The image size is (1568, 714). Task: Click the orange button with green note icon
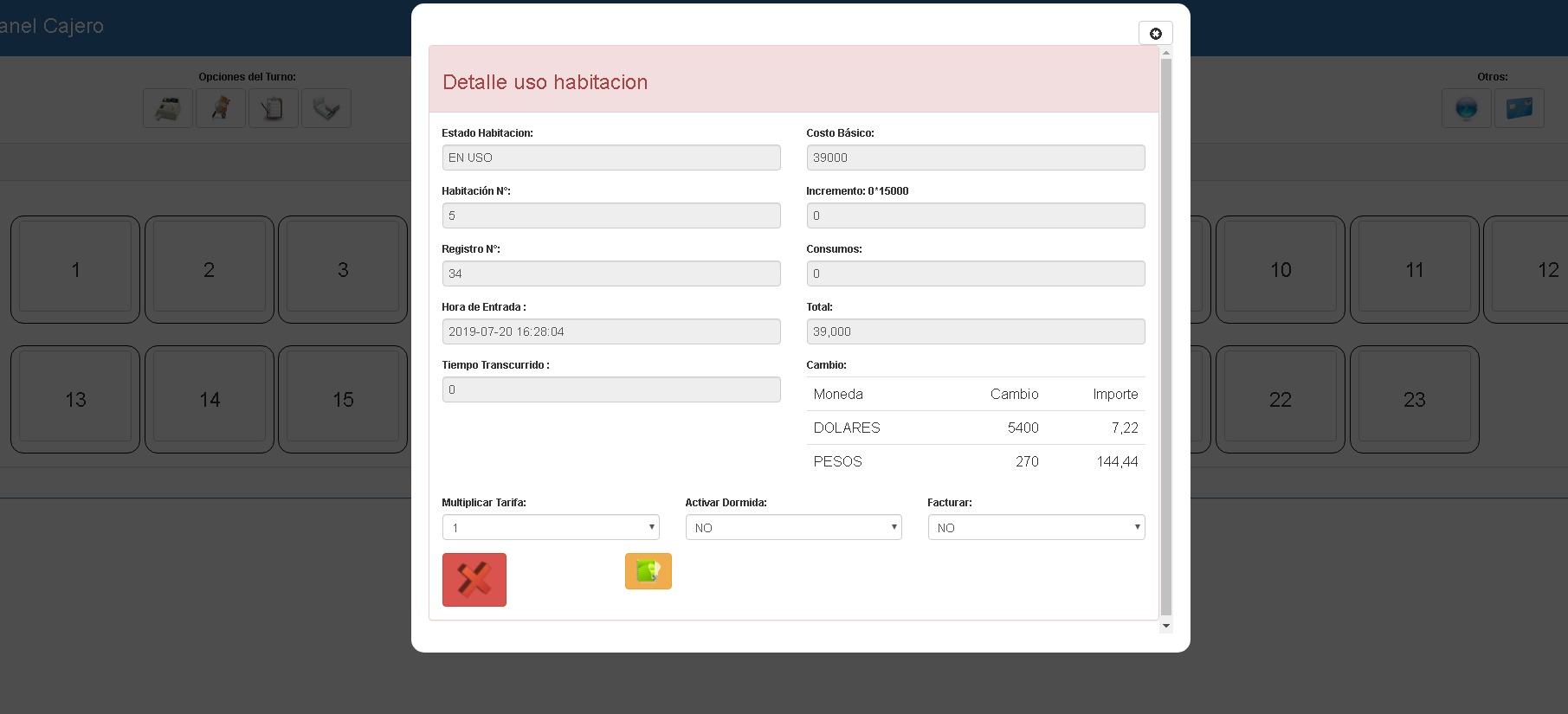(648, 571)
